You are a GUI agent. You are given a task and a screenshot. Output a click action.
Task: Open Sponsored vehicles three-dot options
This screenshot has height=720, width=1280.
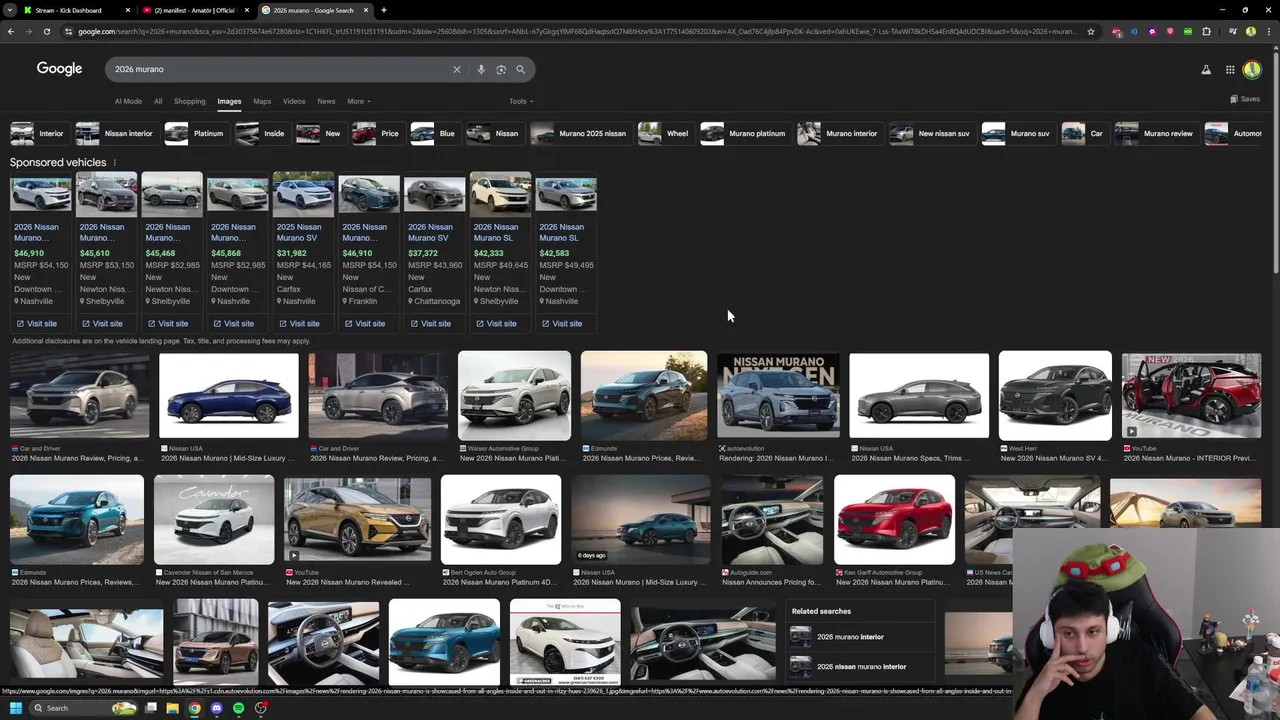pos(114,162)
